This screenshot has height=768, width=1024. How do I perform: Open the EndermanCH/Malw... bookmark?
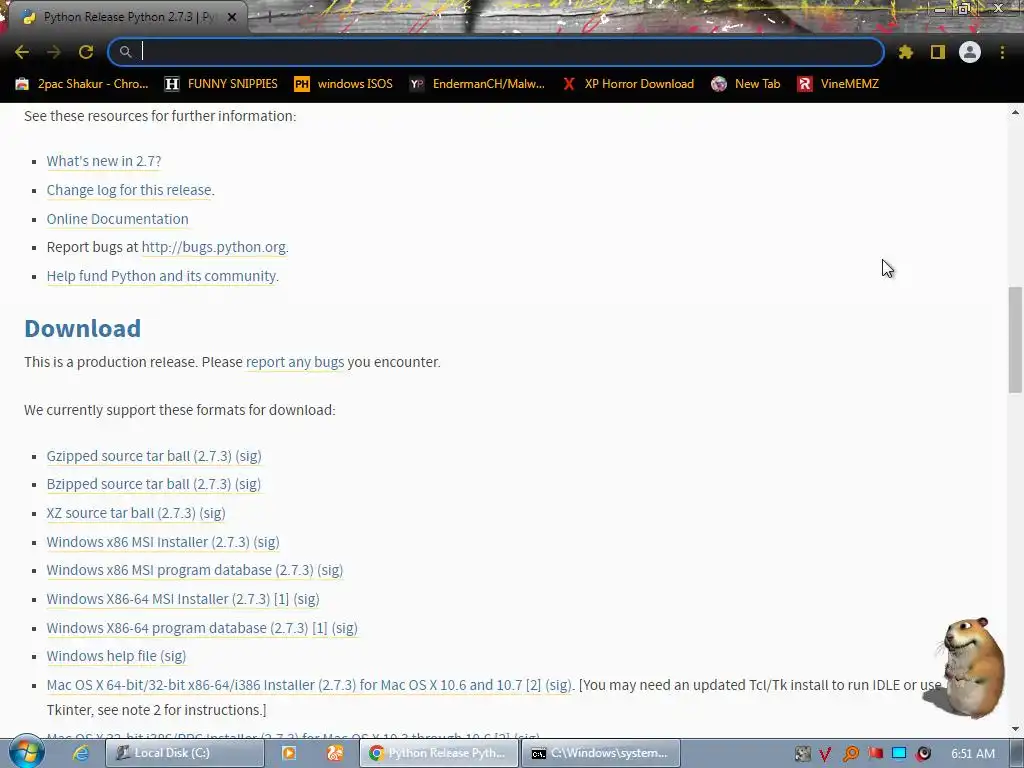(477, 84)
